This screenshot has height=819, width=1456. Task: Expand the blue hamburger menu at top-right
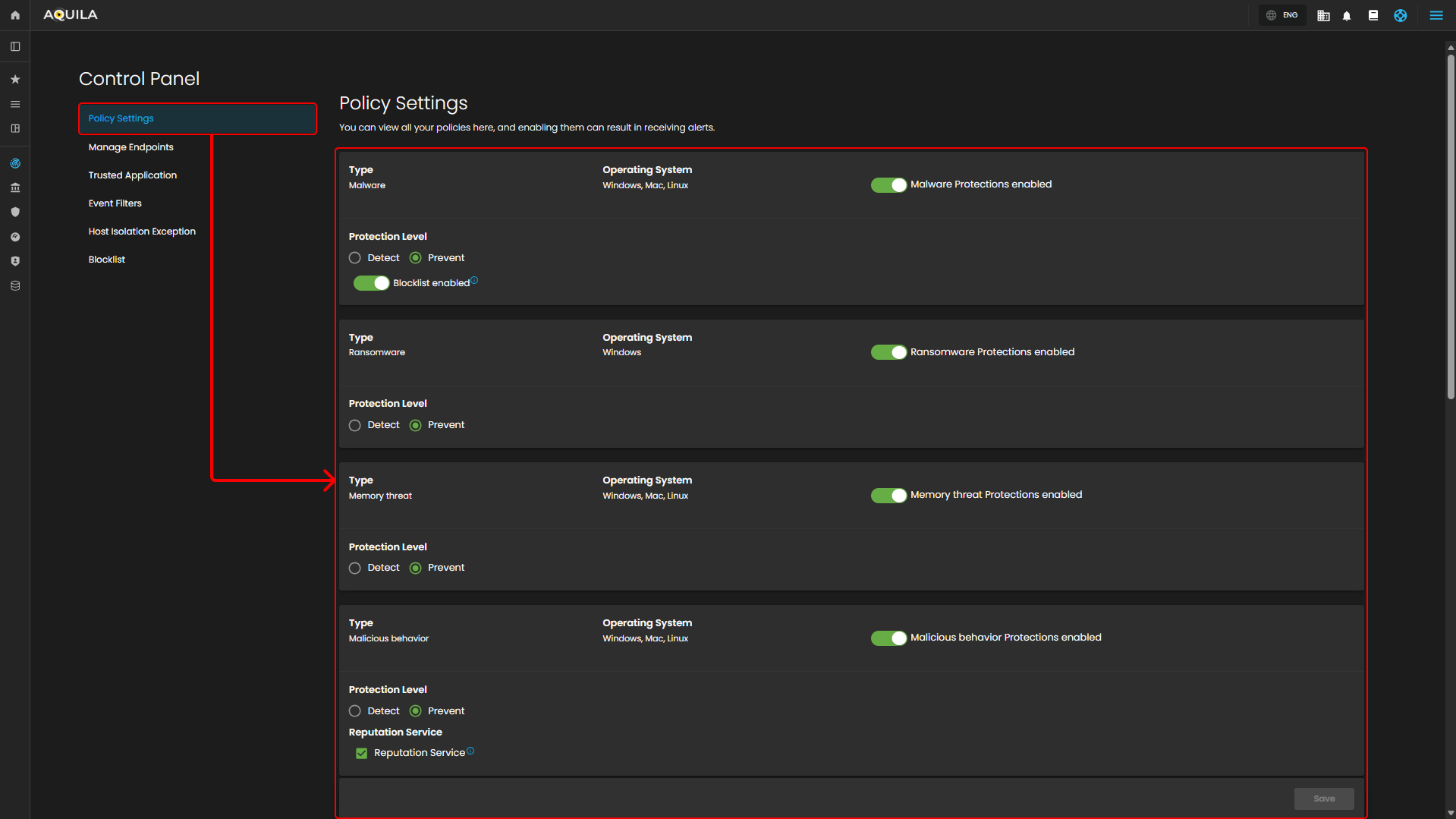click(x=1436, y=15)
